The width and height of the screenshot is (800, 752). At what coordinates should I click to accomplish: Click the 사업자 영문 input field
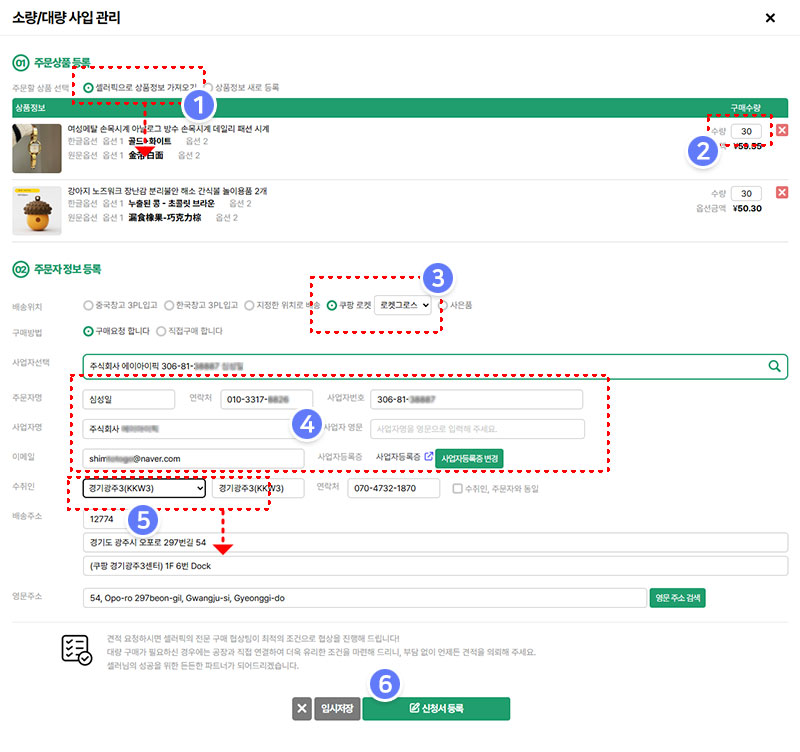(x=477, y=429)
